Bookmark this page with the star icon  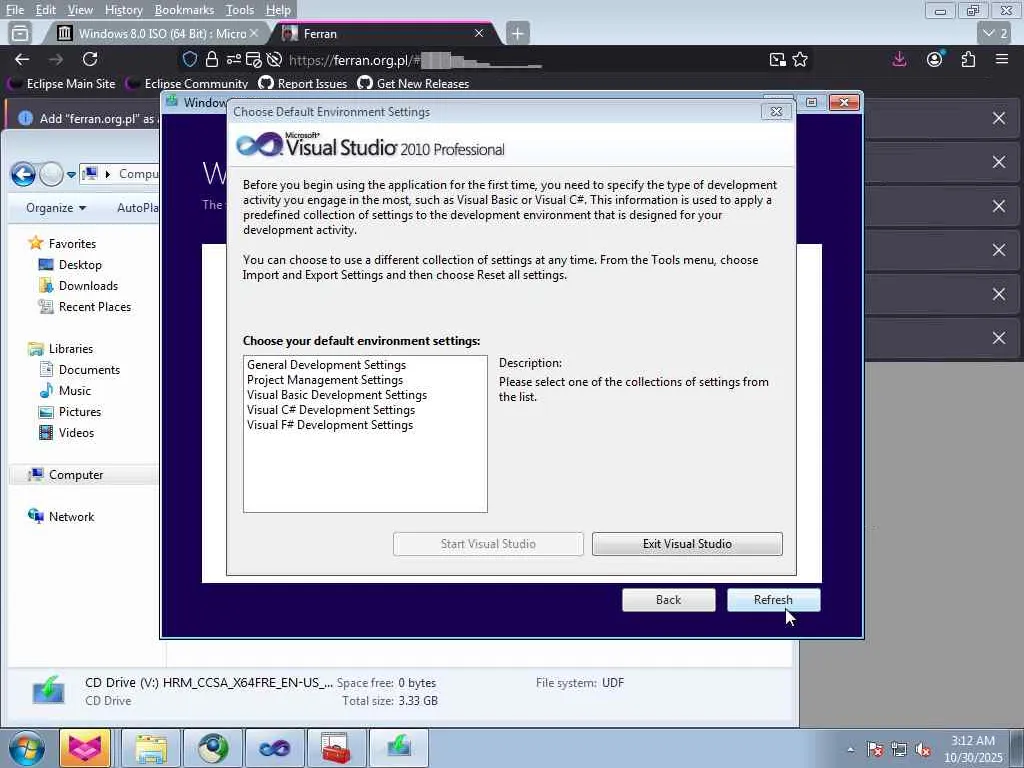(x=800, y=59)
